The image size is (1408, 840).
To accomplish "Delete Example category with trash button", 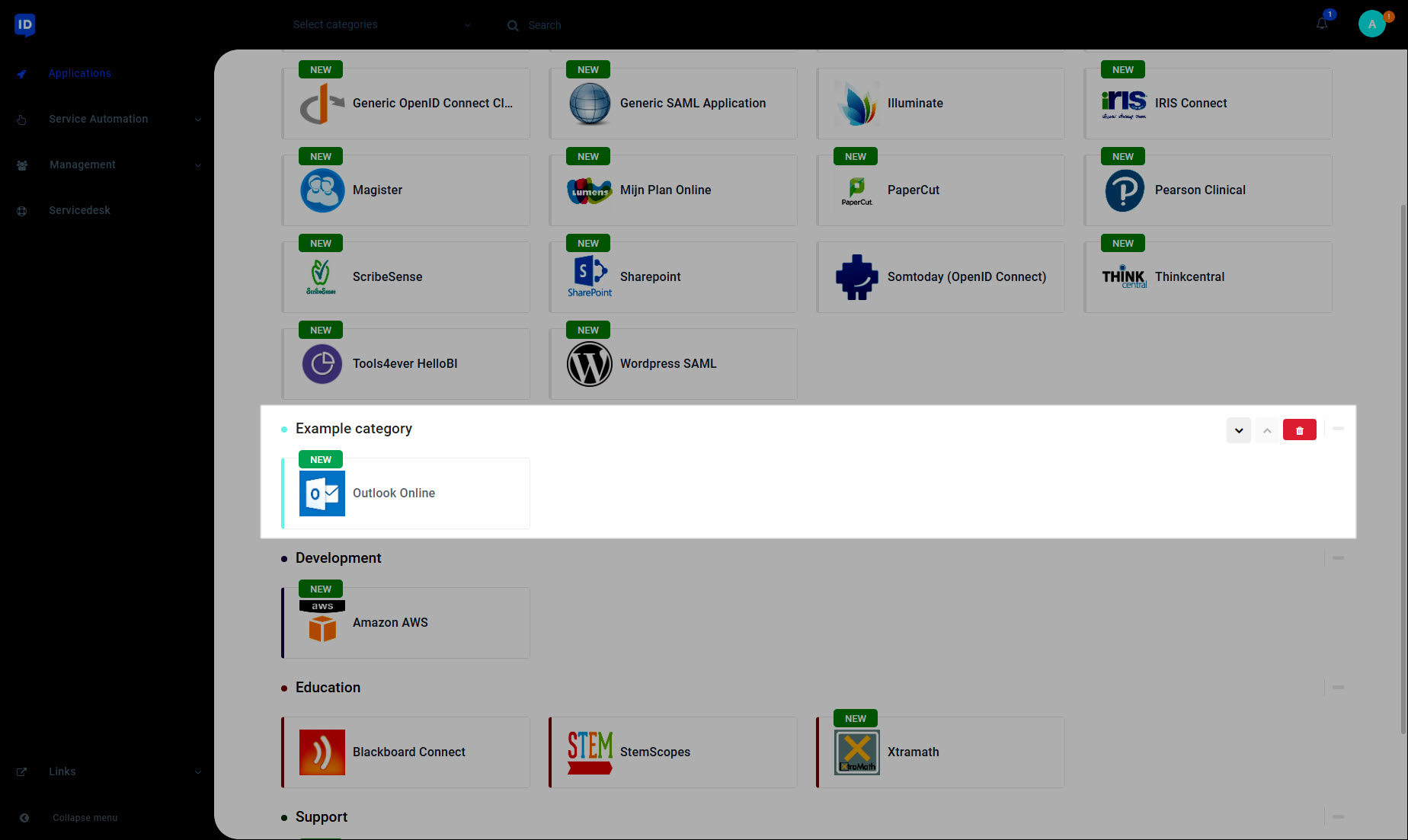I will coord(1299,430).
